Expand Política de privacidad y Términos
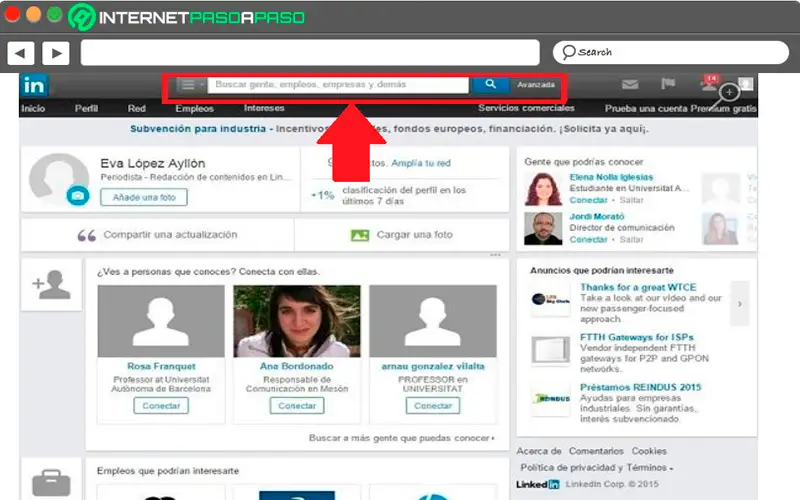800x500 pixels. [x=596, y=467]
